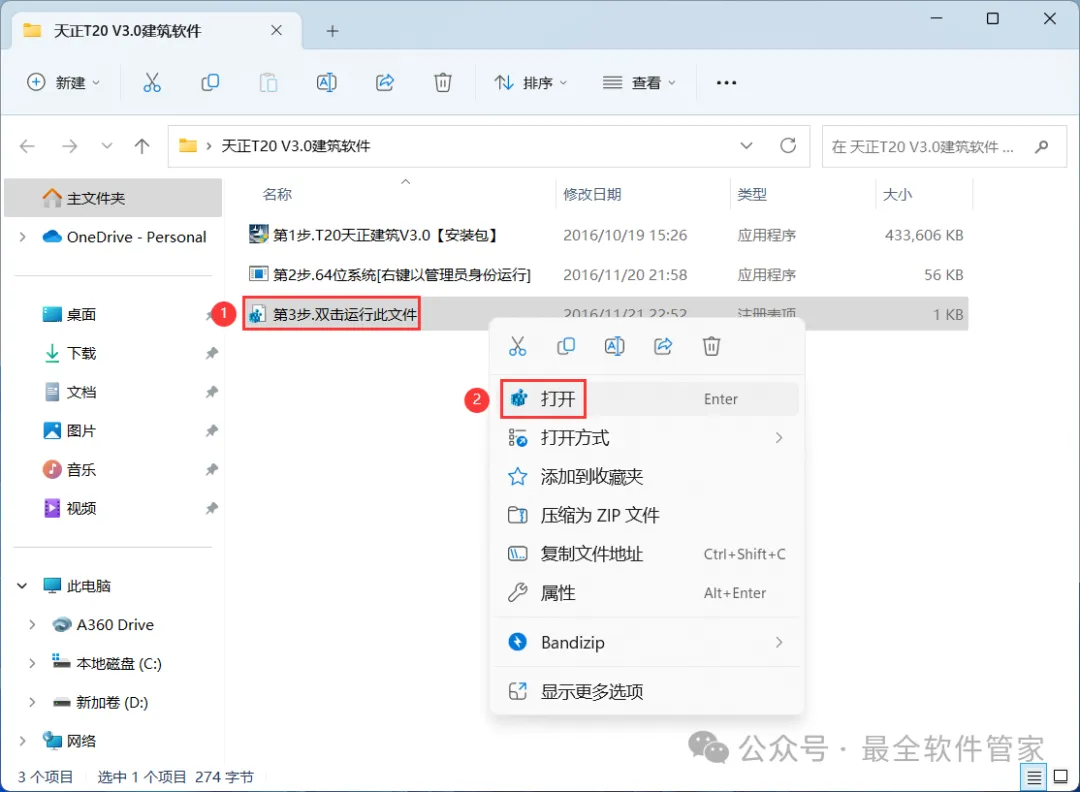Click the context menu Share icon

663,346
